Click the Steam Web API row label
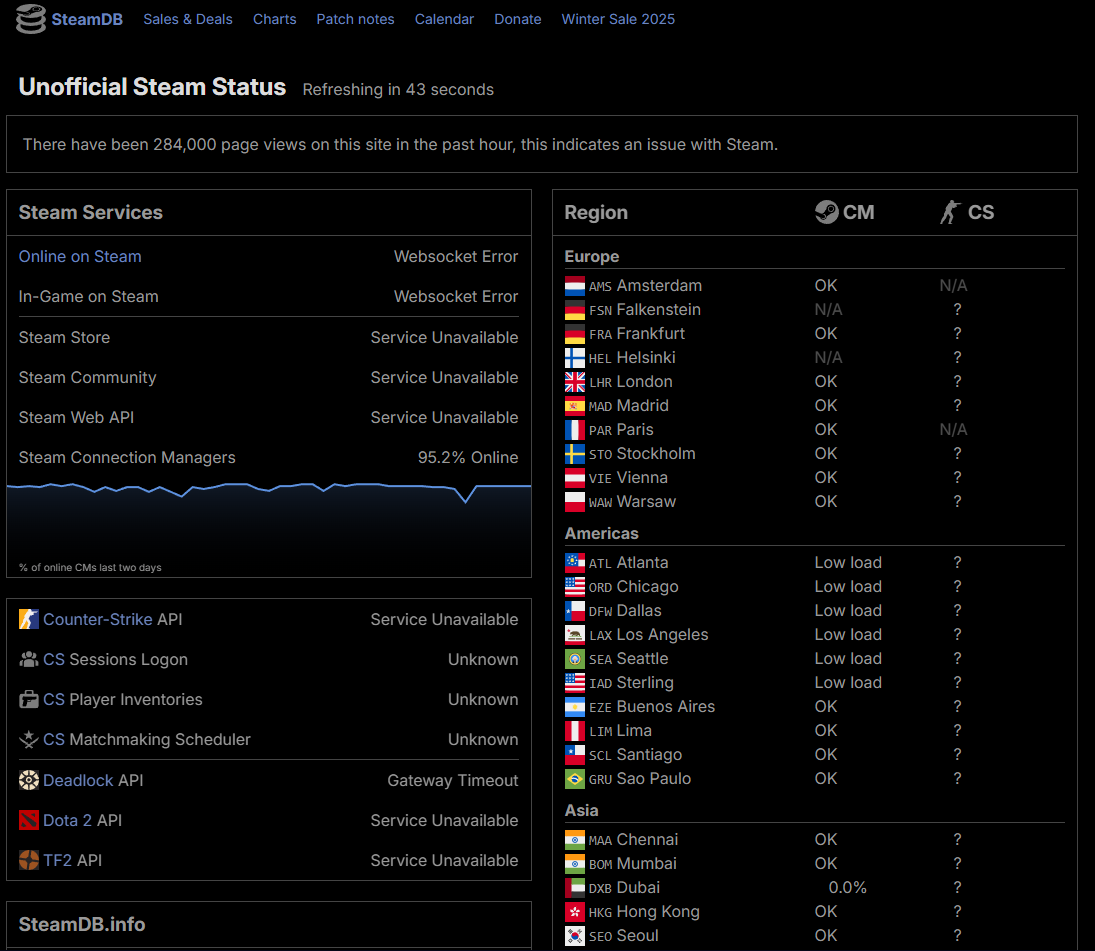This screenshot has width=1095, height=951. 76,417
